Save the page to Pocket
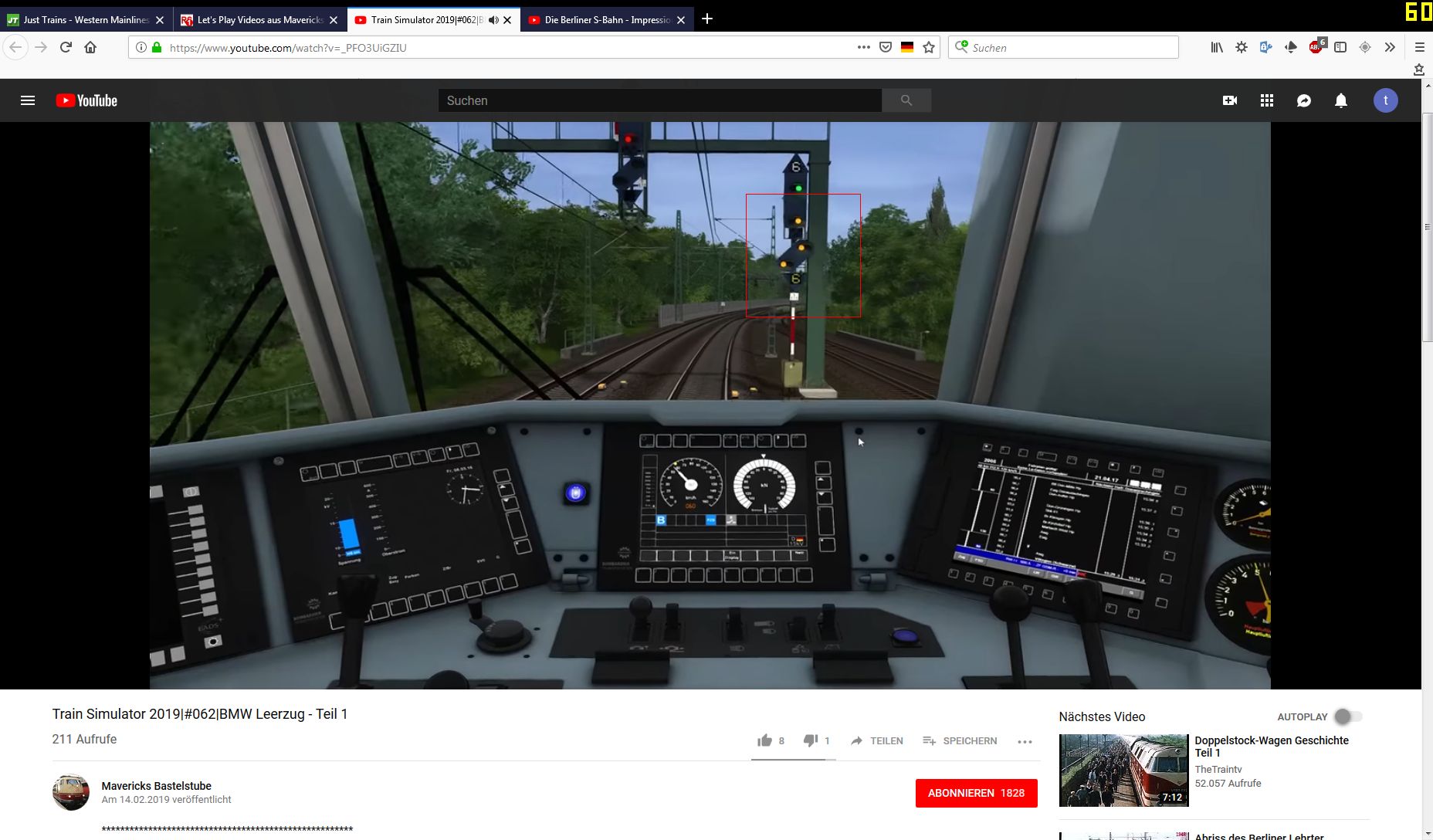1433x840 pixels. [x=886, y=47]
